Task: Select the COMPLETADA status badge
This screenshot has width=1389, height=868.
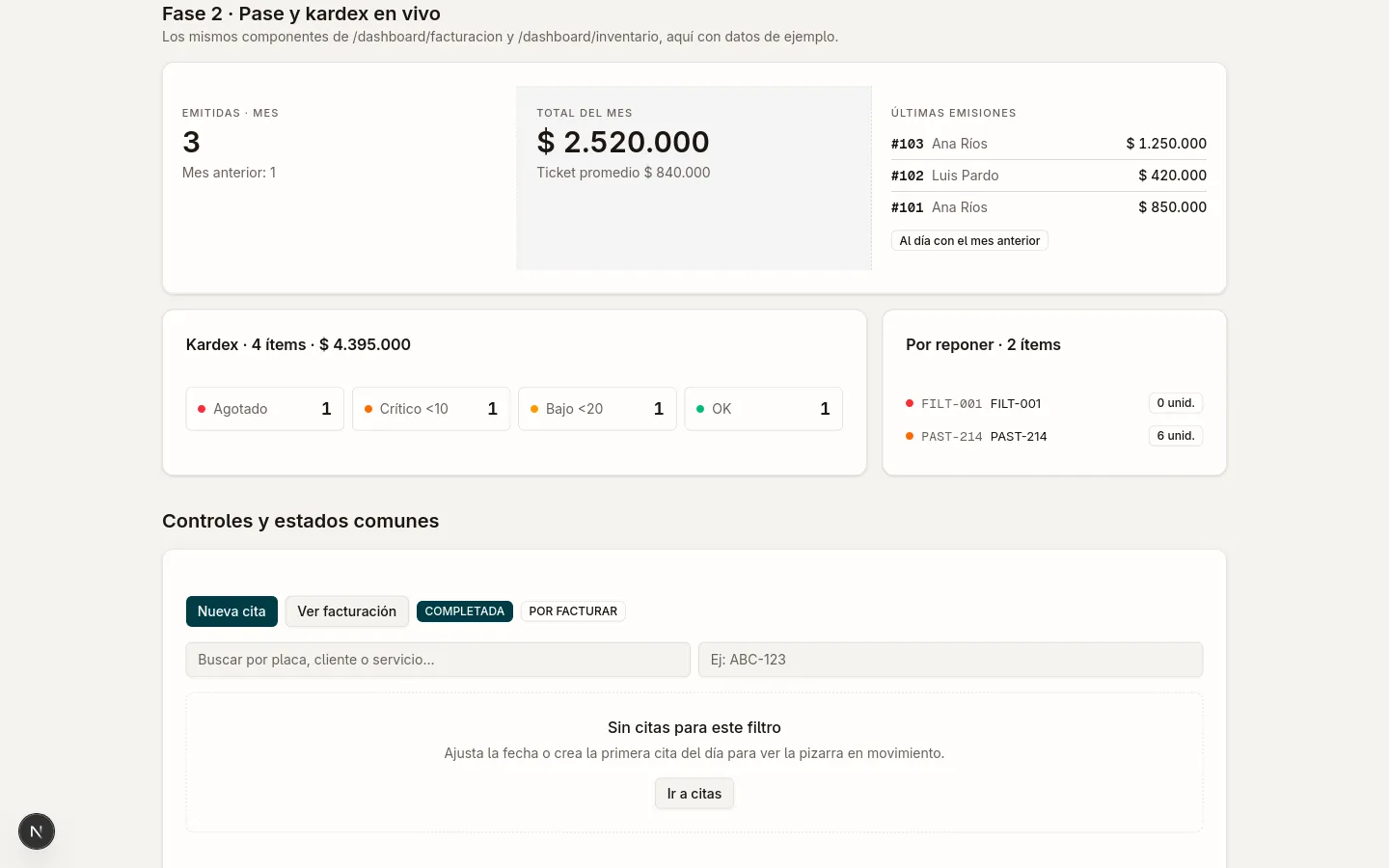Action: point(465,611)
